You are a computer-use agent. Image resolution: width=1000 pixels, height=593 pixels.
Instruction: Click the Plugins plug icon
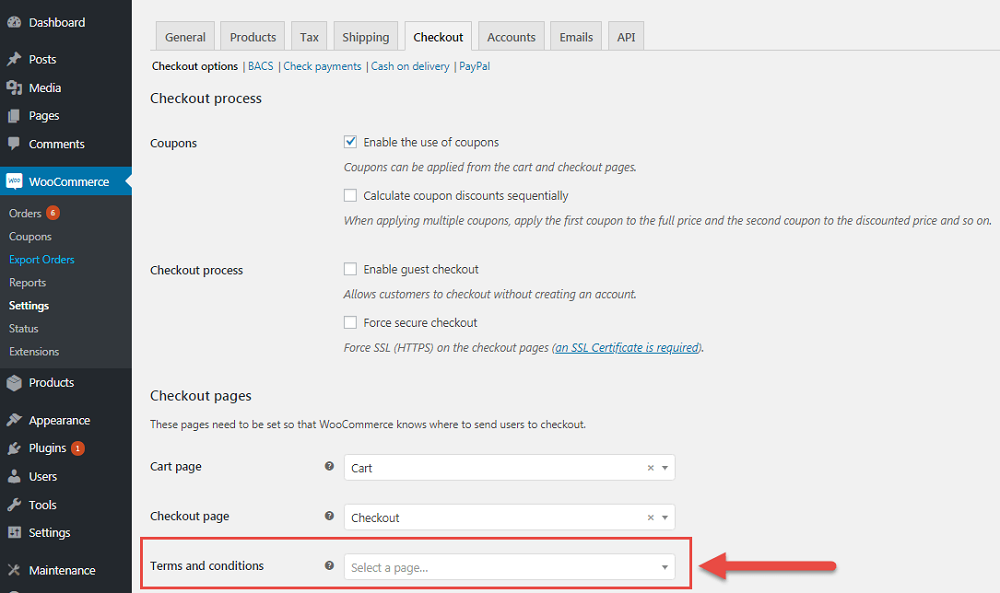[x=14, y=448]
